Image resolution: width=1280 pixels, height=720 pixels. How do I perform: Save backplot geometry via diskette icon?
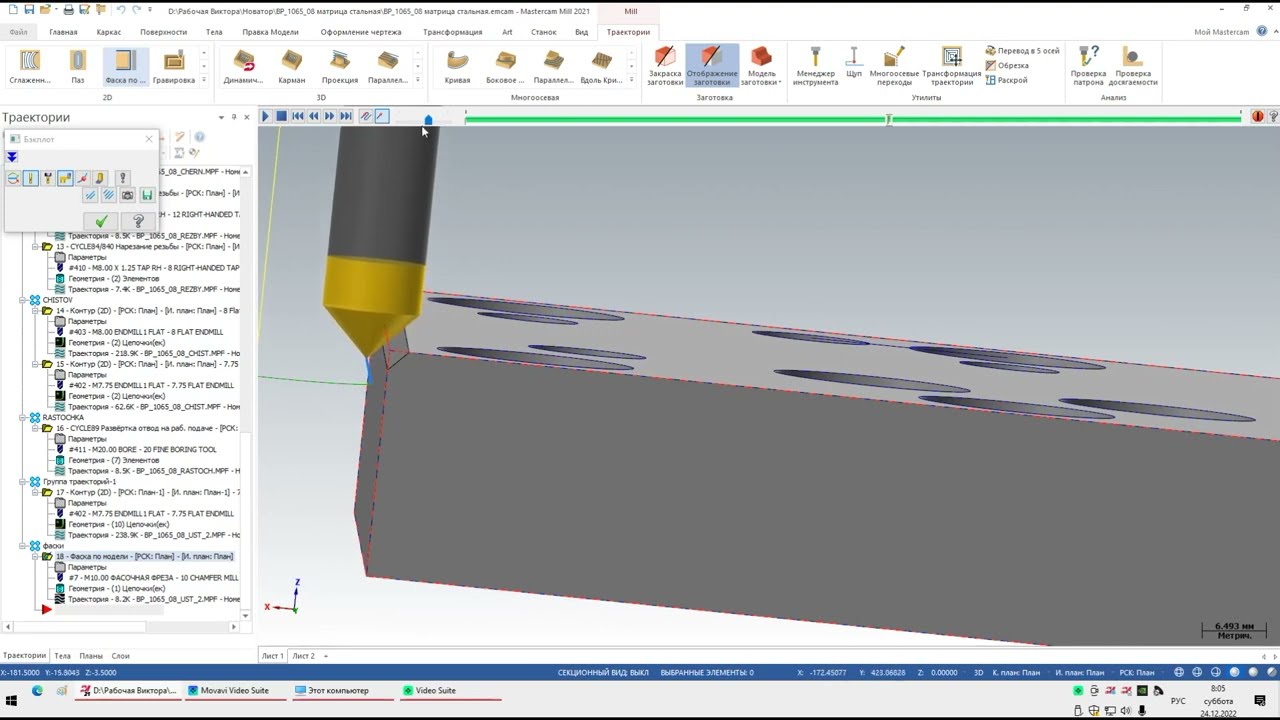147,195
